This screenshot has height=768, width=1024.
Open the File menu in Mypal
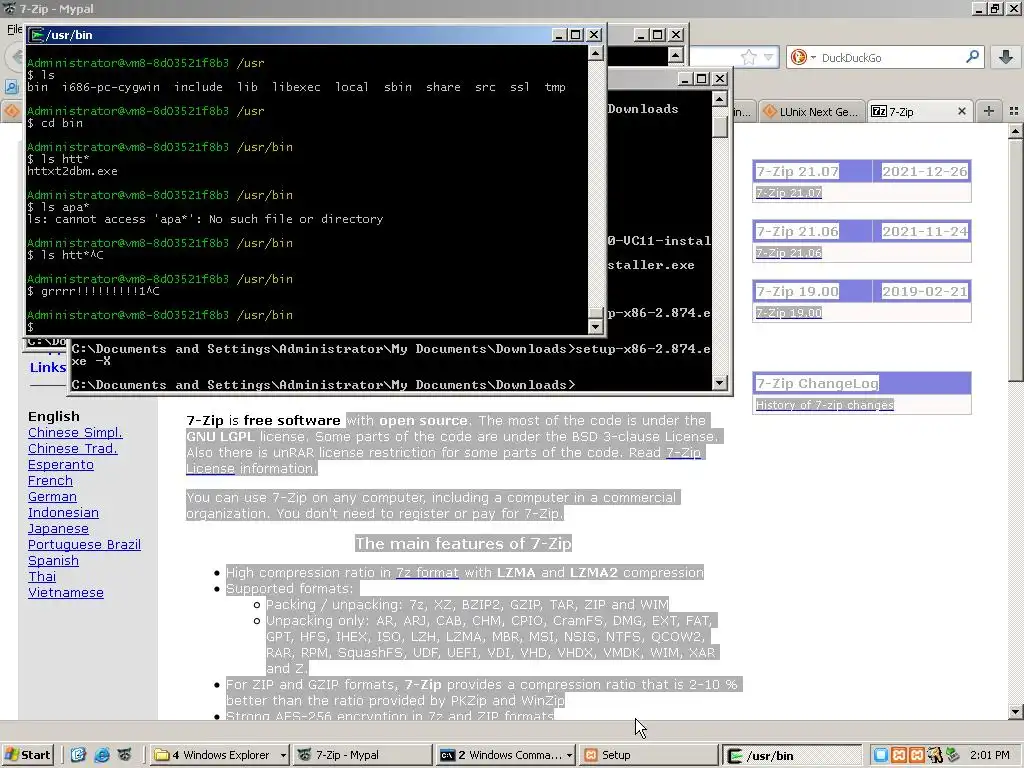click(x=14, y=29)
